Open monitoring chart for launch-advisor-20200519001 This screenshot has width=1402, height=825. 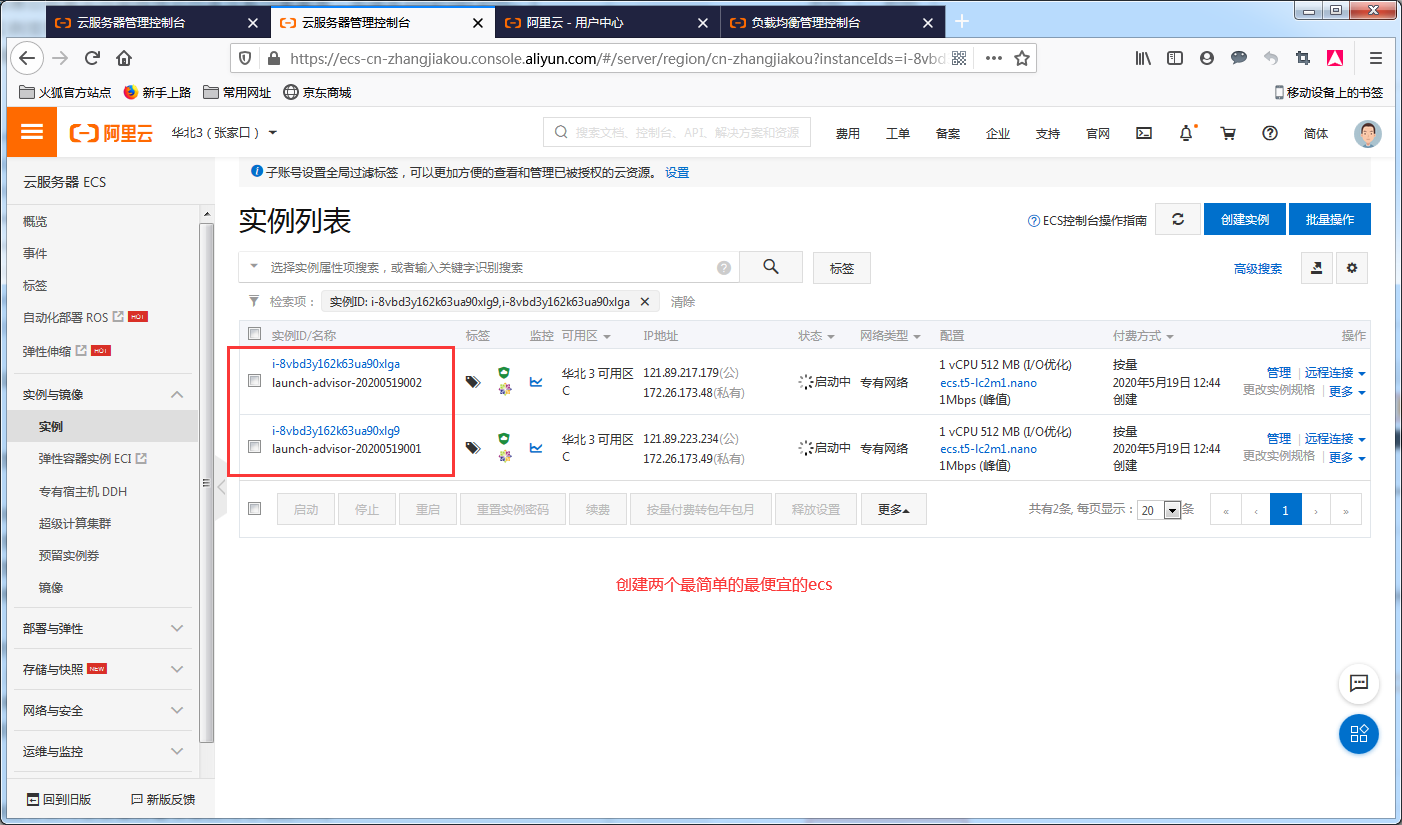point(534,447)
